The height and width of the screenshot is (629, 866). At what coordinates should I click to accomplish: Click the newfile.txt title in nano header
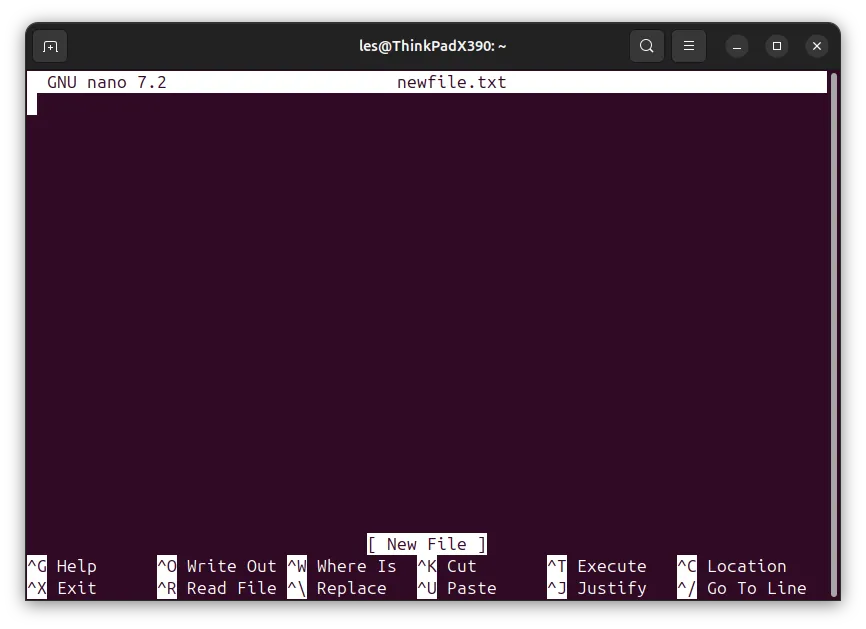[x=451, y=82]
